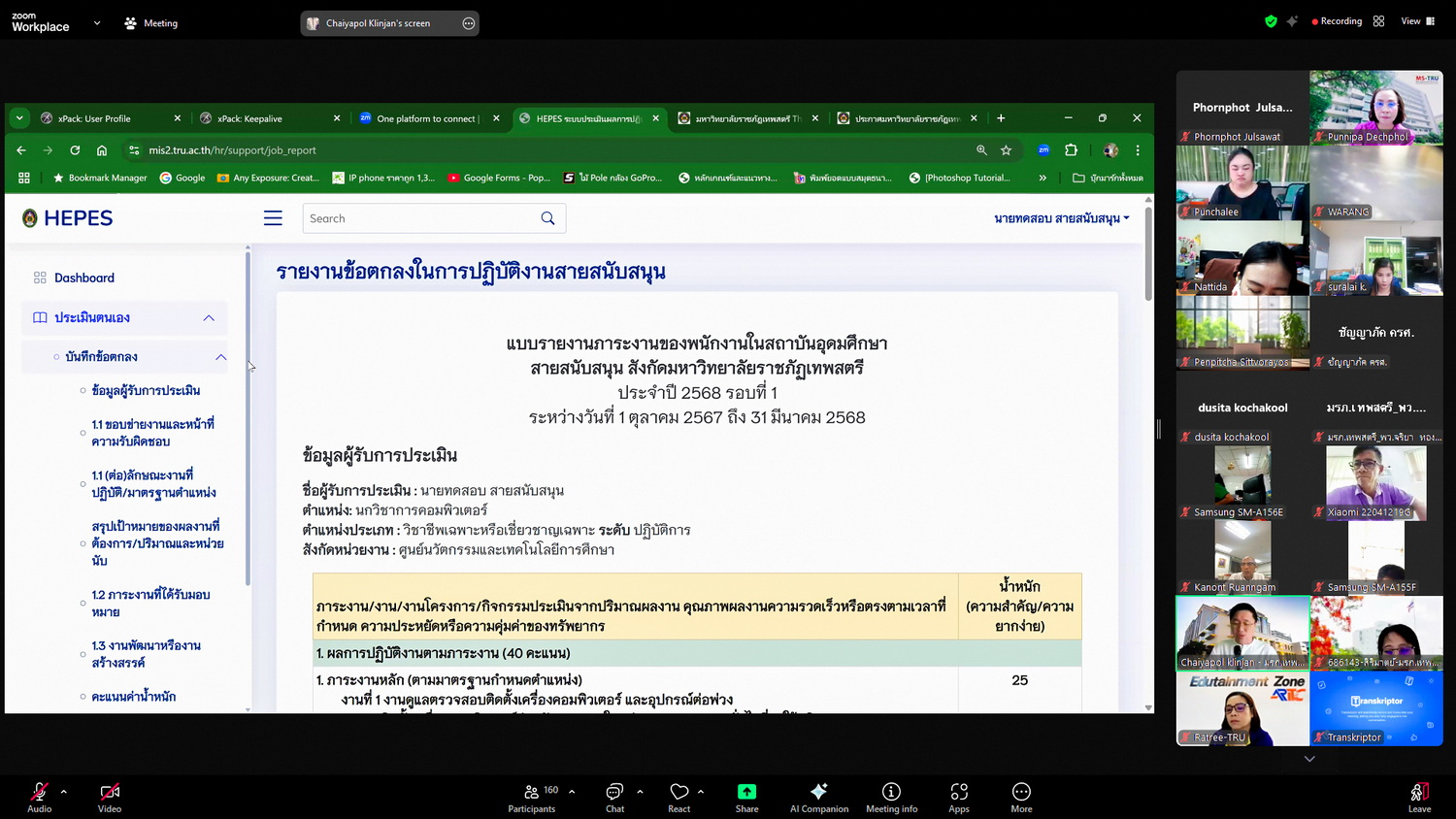The height and width of the screenshot is (819, 1456).
Task: Open the Apps icon in Zoom toolbar
Action: 958,795
